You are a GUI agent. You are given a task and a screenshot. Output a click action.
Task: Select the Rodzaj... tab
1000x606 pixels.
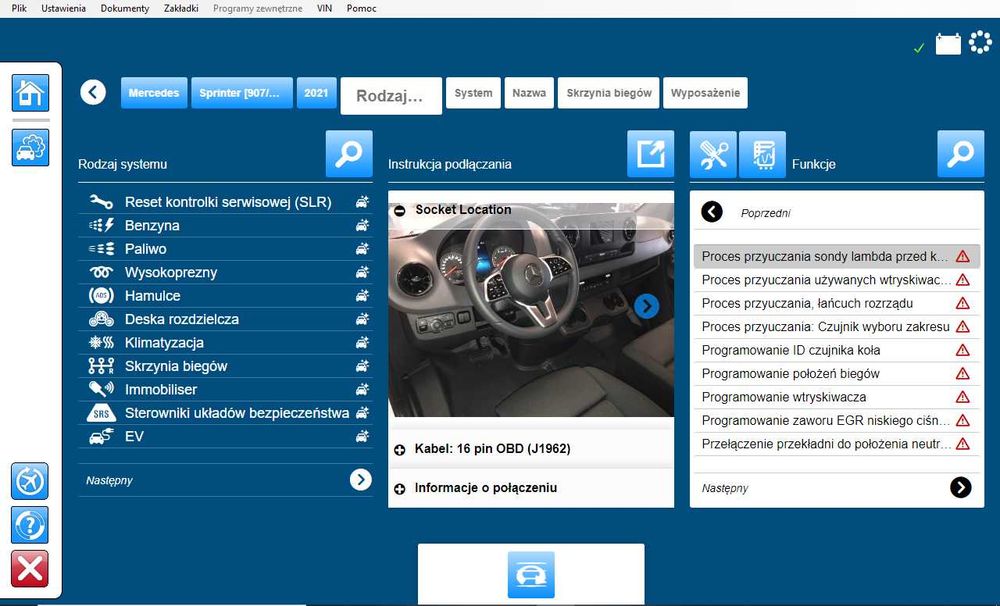click(x=391, y=96)
